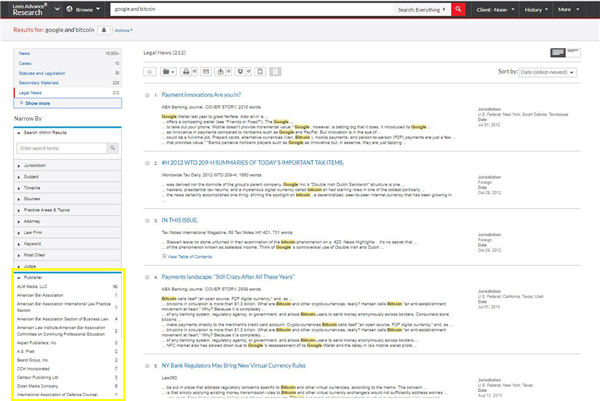Expand the Law Firm filter

point(67,232)
